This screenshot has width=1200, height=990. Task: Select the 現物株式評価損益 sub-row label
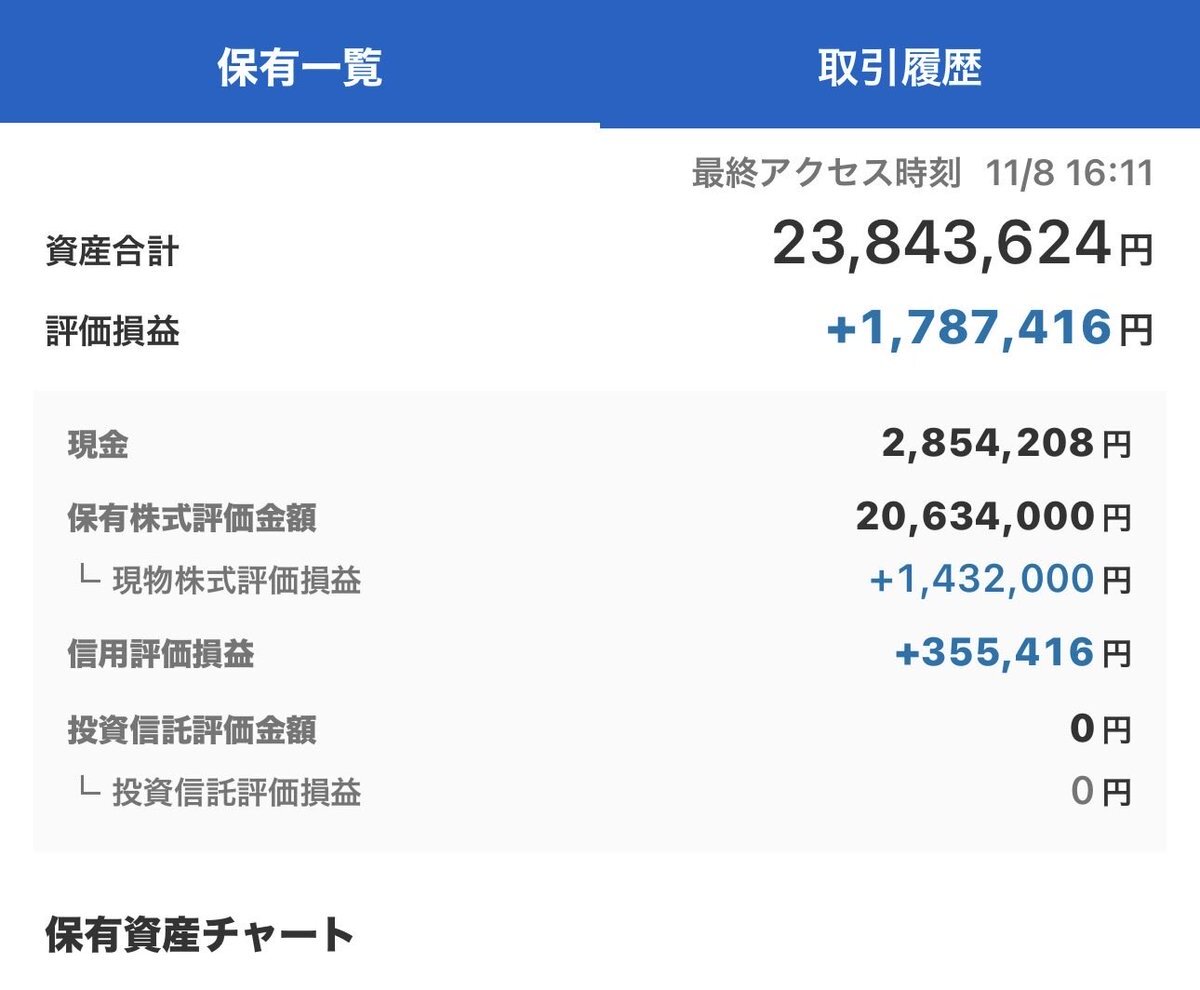click(236, 580)
